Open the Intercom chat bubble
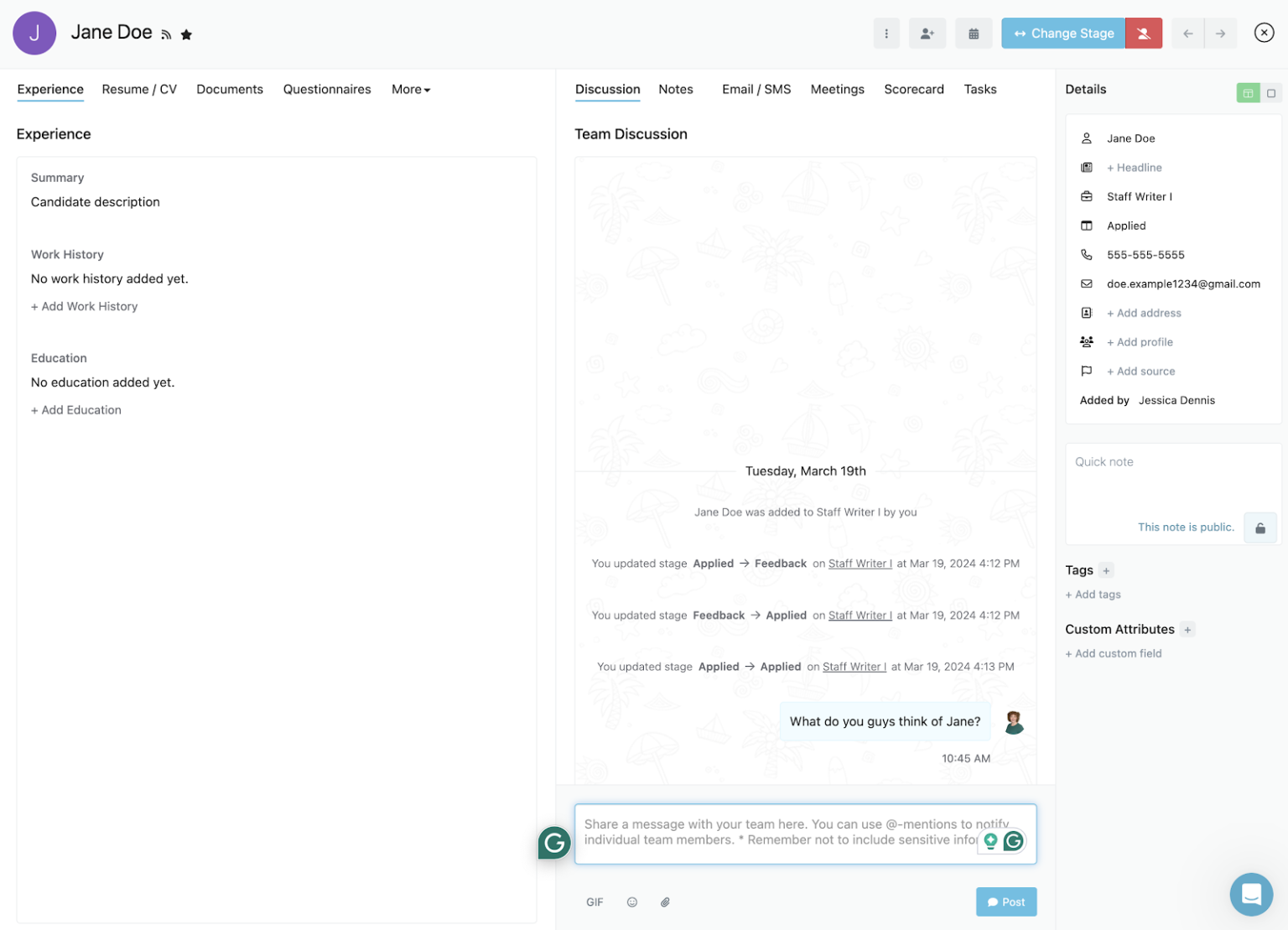 pos(1251,895)
